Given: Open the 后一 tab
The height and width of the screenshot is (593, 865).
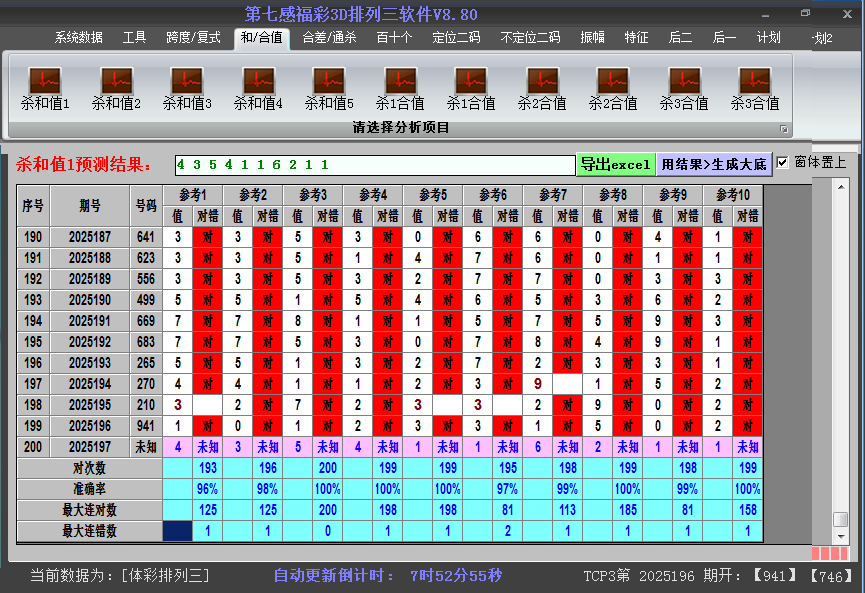Looking at the screenshot, I should point(724,38).
